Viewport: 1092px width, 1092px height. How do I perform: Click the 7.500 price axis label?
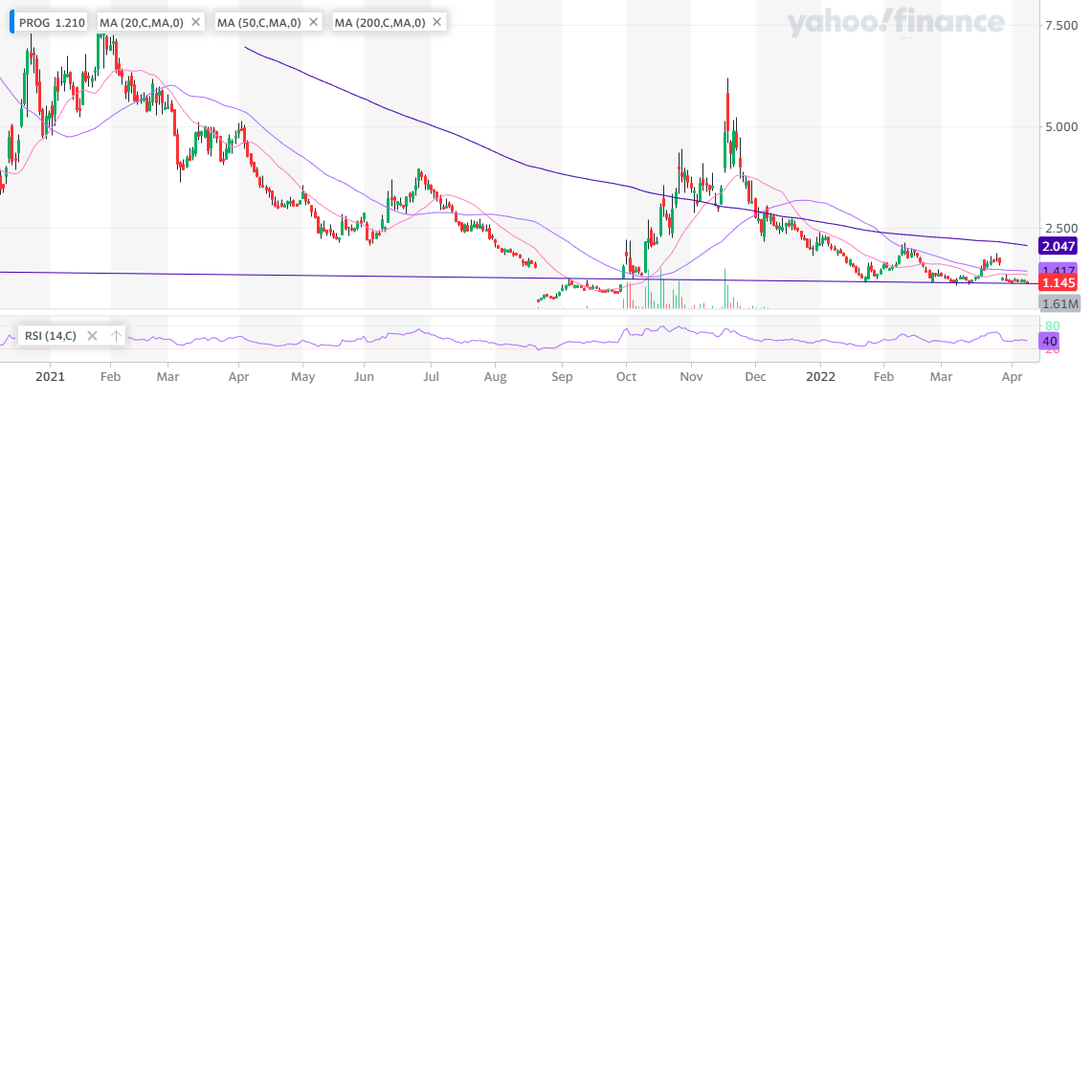[1061, 25]
